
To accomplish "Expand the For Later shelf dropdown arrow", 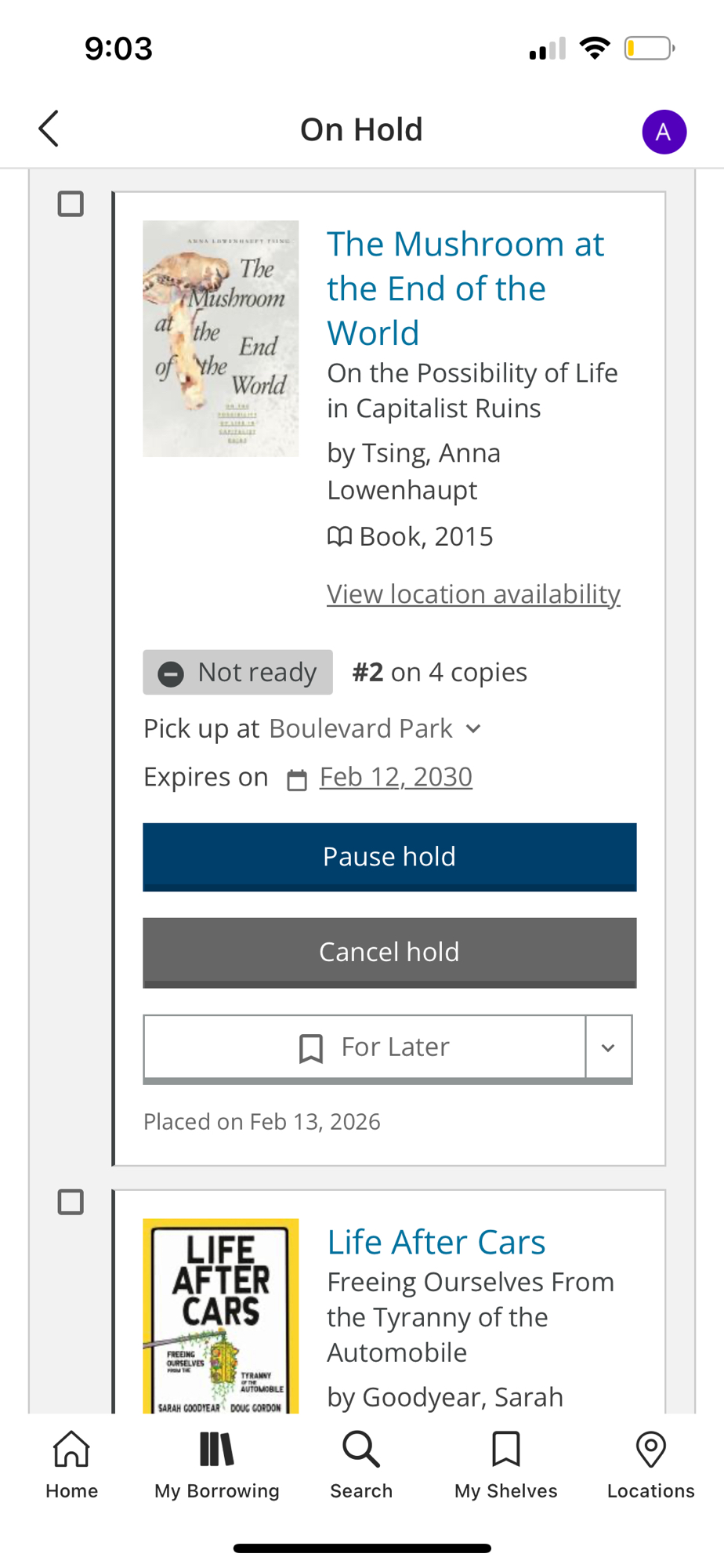I will tap(608, 1047).
